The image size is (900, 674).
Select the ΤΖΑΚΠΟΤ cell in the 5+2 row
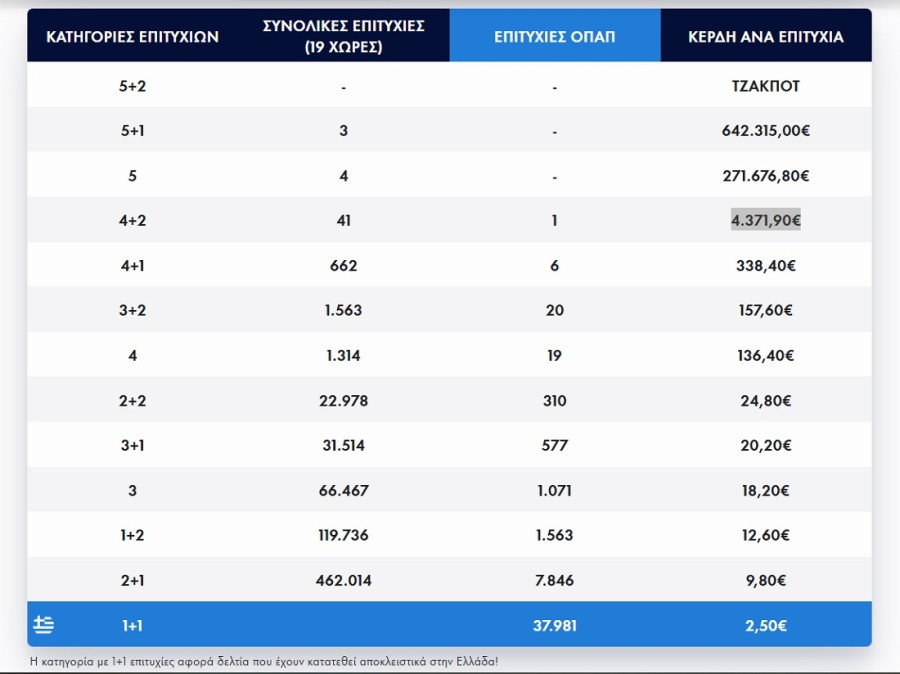pos(765,86)
